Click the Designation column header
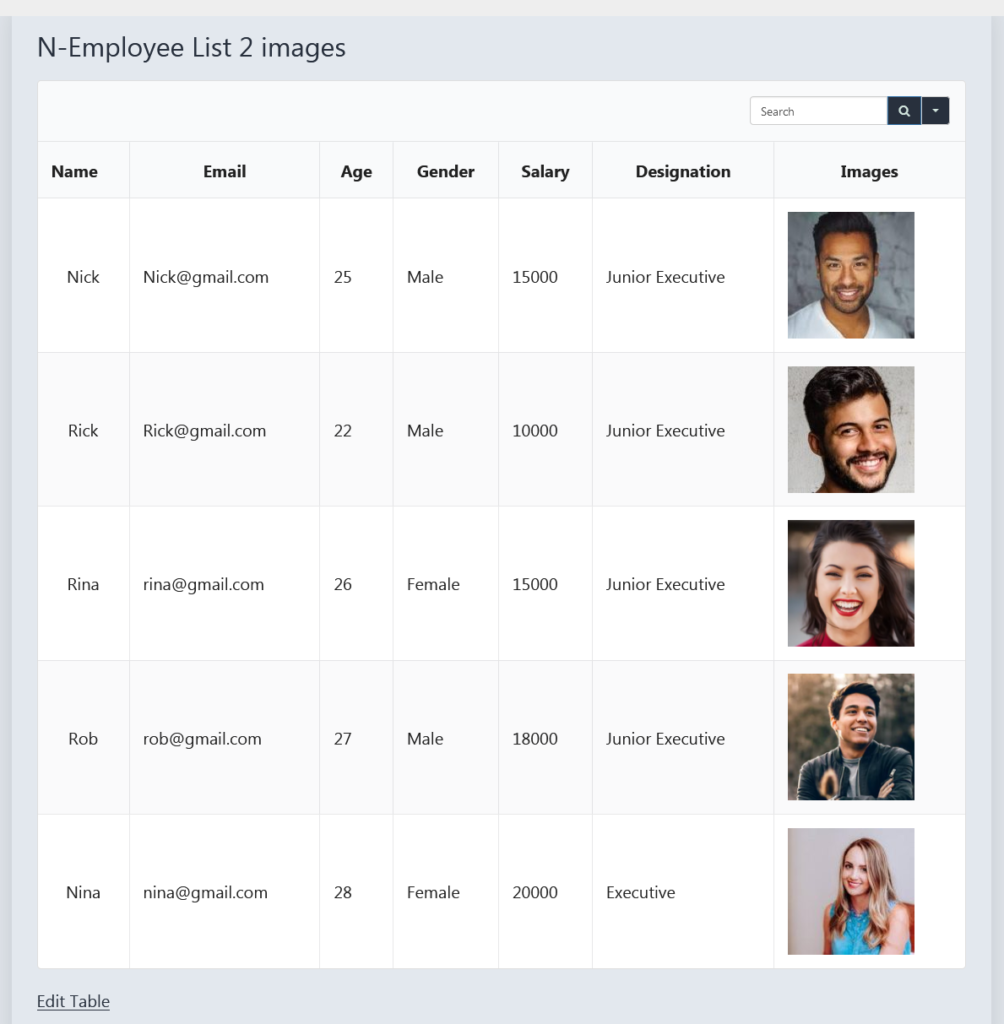Viewport: 1004px width, 1024px height. pos(683,171)
